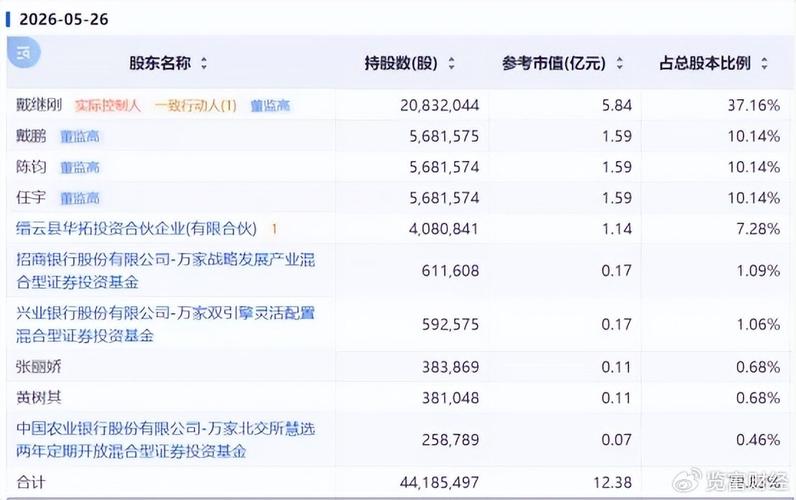Image resolution: width=796 pixels, height=500 pixels.
Task: Click the 实际控制人 tag beside 戴继刚
Action: tap(108, 106)
